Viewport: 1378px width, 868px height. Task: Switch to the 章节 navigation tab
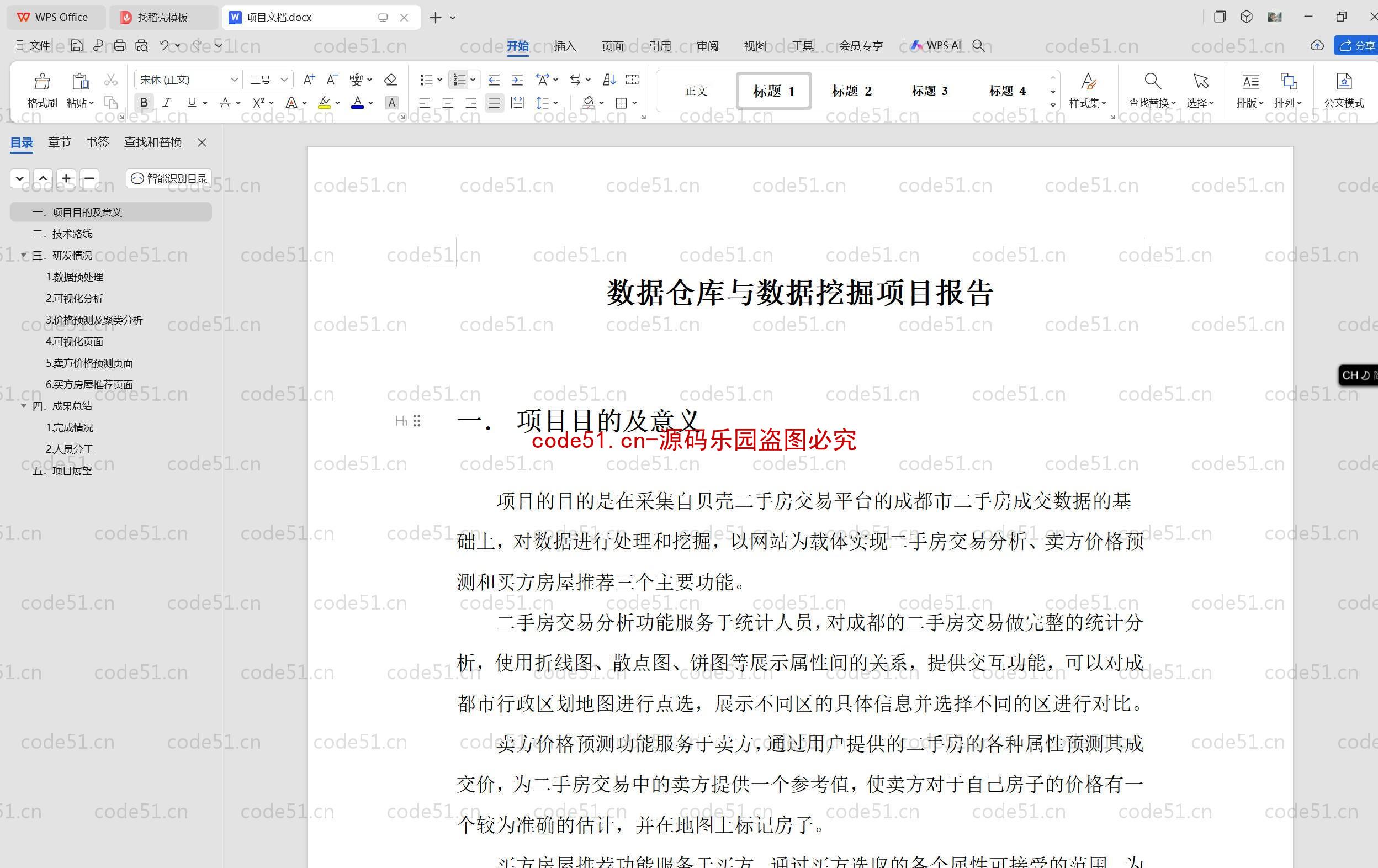(x=60, y=142)
